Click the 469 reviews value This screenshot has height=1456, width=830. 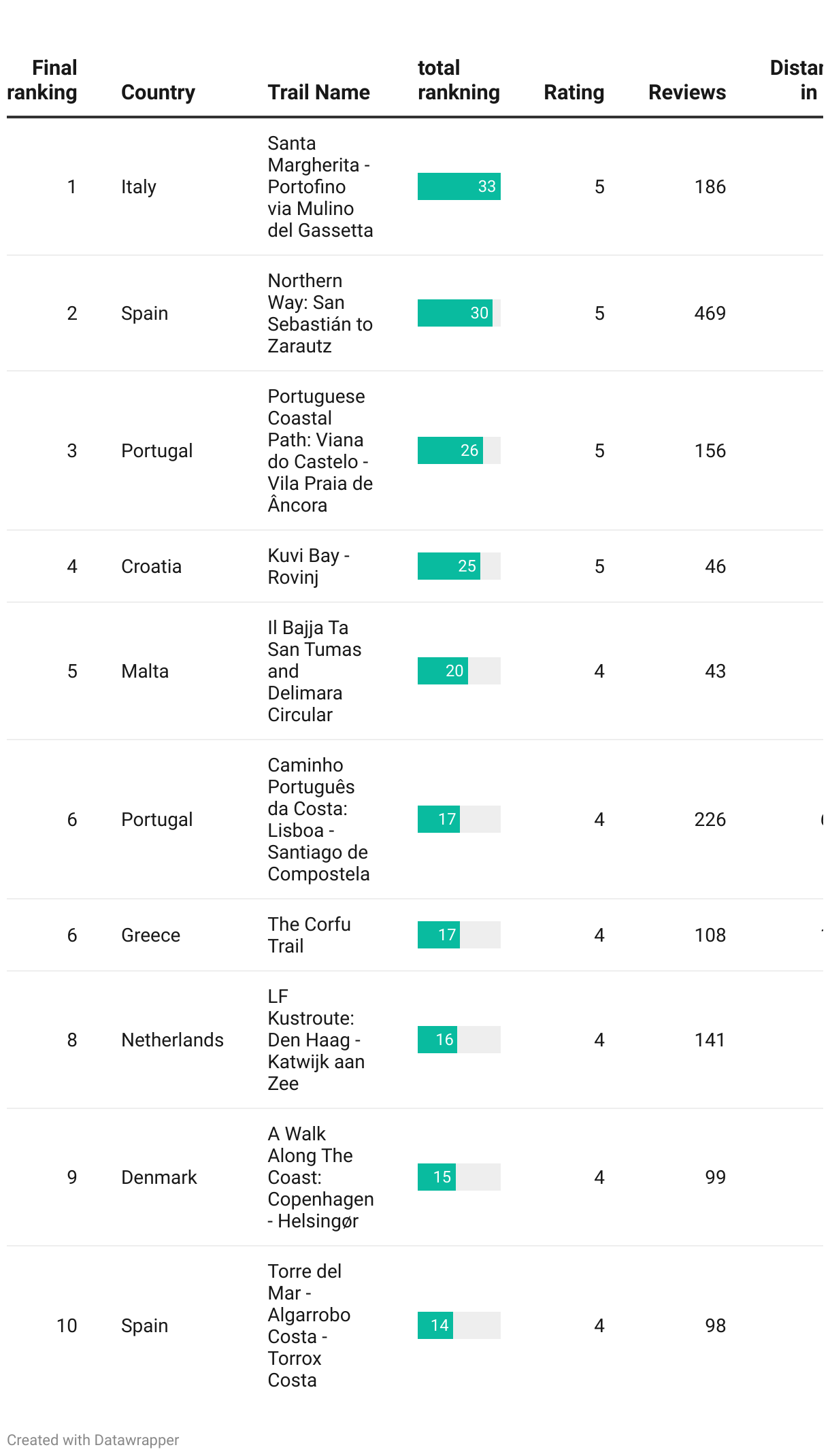(x=710, y=313)
